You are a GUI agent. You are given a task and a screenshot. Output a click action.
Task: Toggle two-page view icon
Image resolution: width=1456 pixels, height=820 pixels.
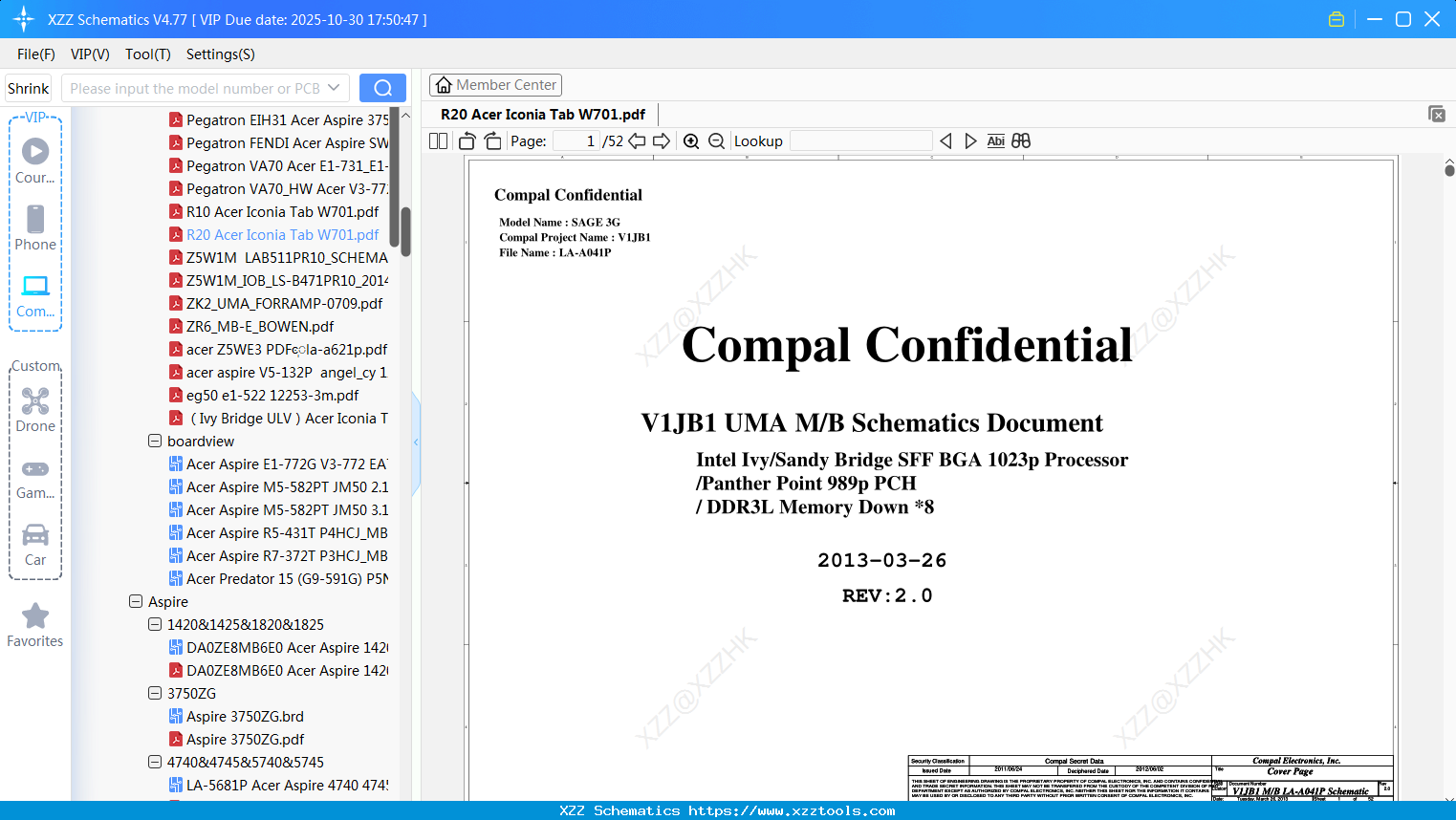pyautogui.click(x=438, y=140)
